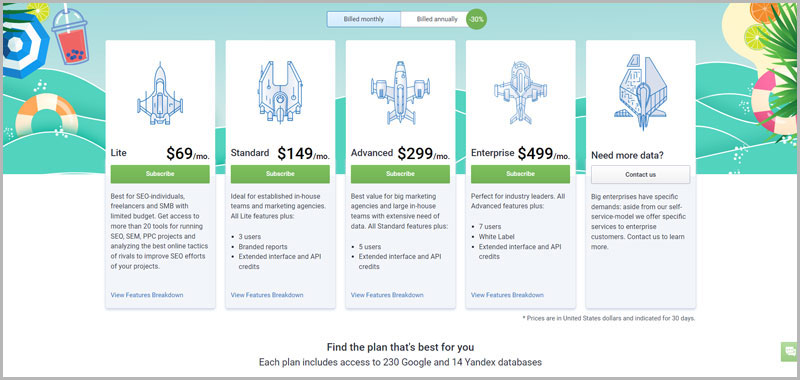This screenshot has height=380, width=800.
Task: Click the Advanced plan spaceship icon
Action: click(400, 93)
